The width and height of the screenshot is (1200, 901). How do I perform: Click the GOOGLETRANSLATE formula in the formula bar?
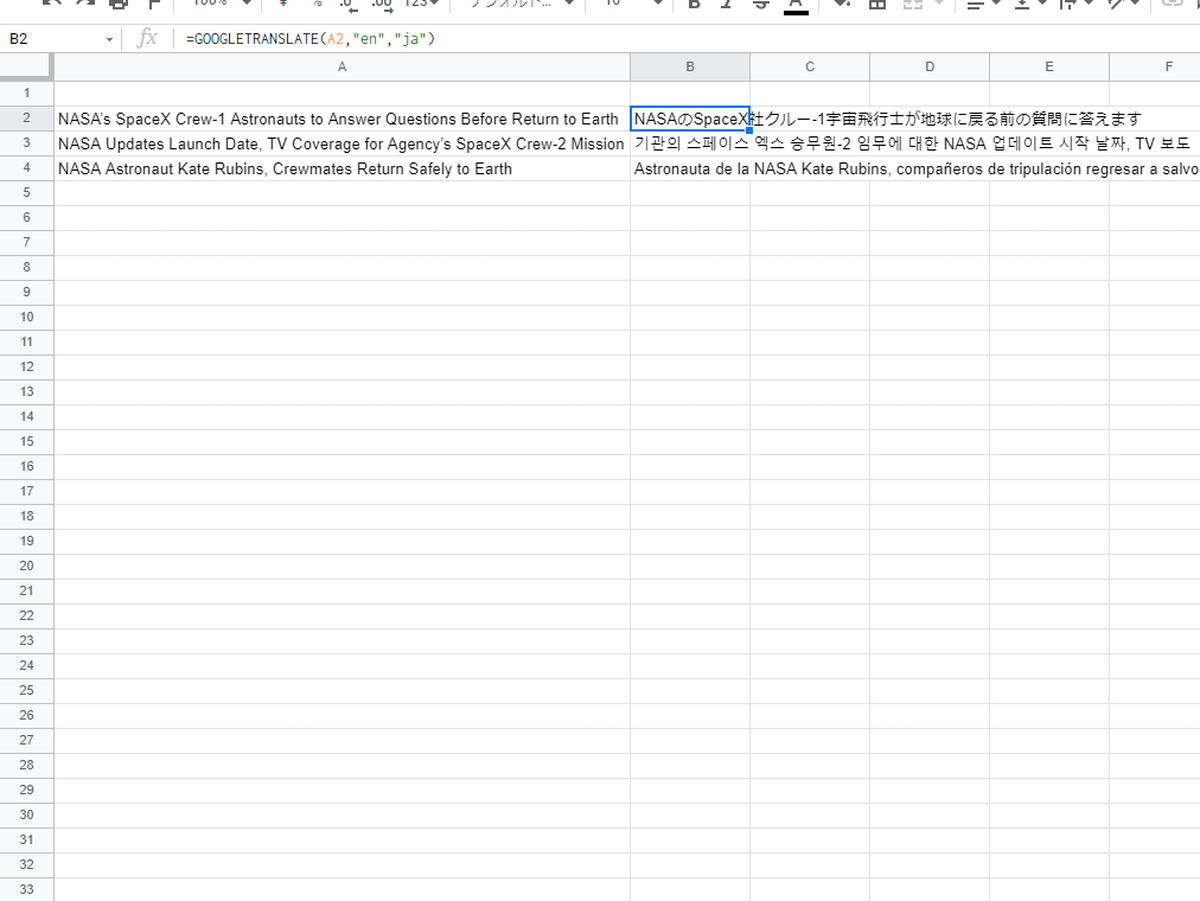tap(309, 39)
